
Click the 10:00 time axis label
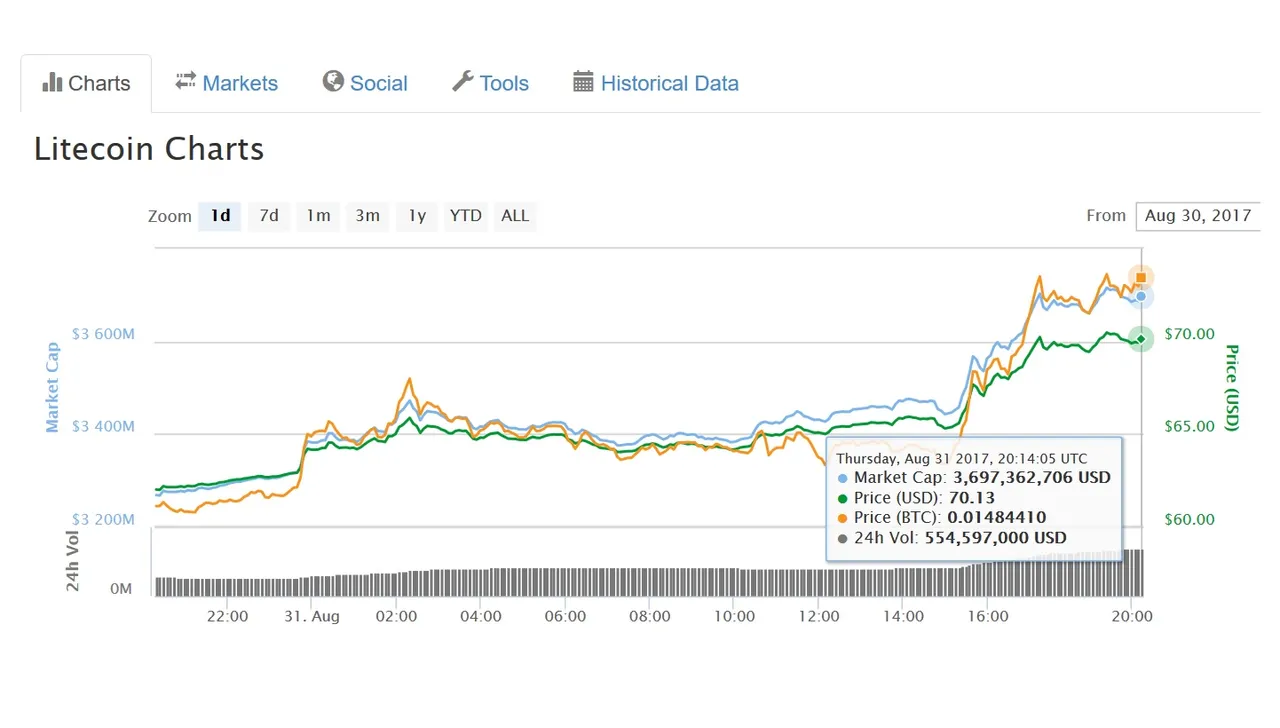(x=734, y=616)
